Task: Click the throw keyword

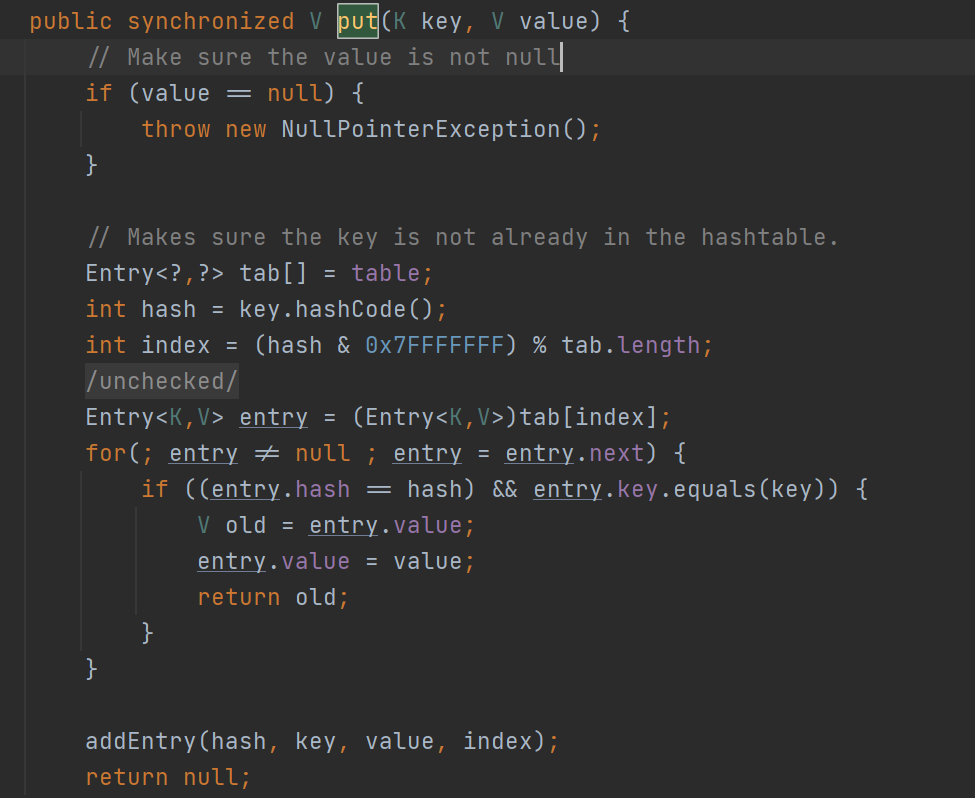Action: point(176,129)
